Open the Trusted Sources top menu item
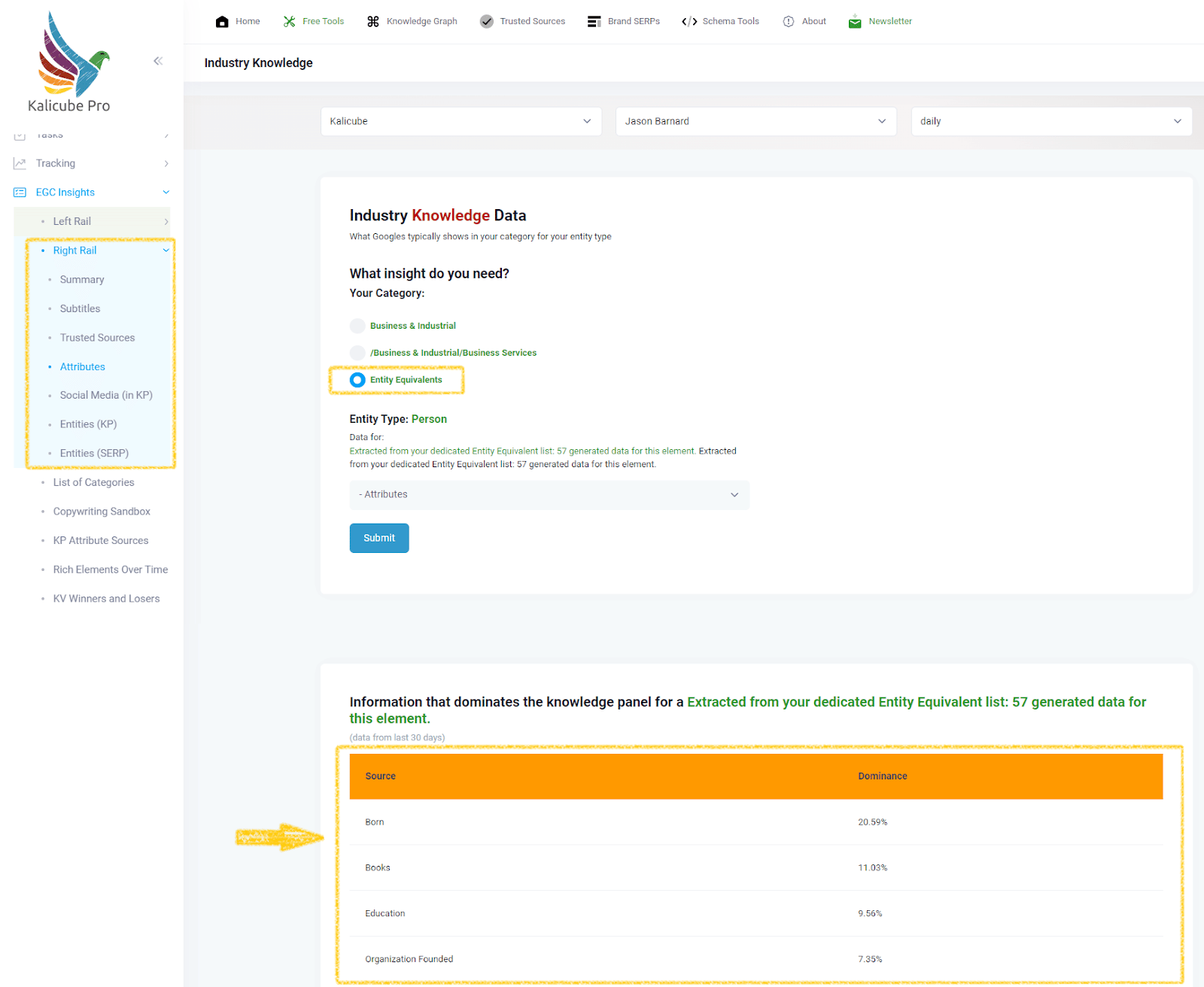 pyautogui.click(x=533, y=22)
